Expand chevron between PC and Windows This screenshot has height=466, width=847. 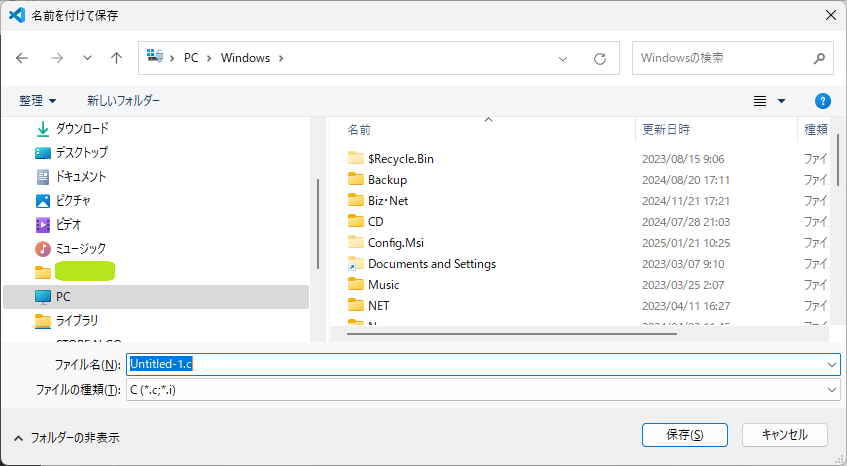click(209, 58)
